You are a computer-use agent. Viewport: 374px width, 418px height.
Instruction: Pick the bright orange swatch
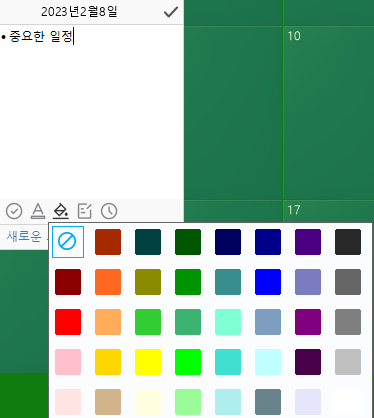coord(108,282)
